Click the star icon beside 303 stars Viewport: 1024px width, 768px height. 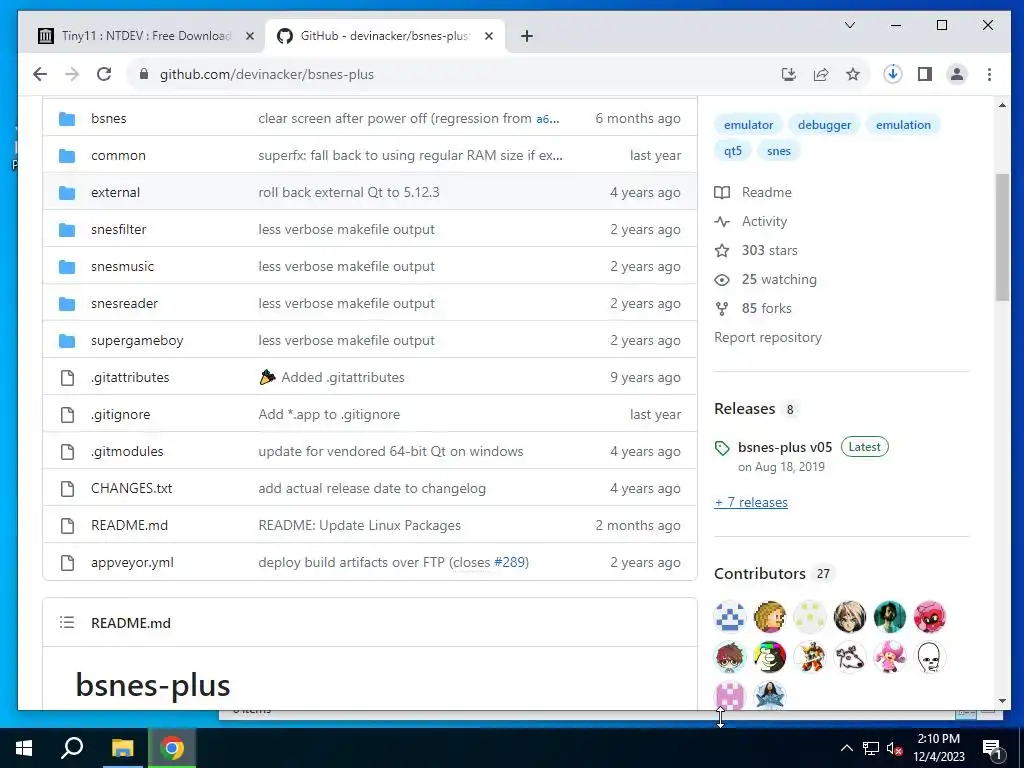[x=722, y=251]
